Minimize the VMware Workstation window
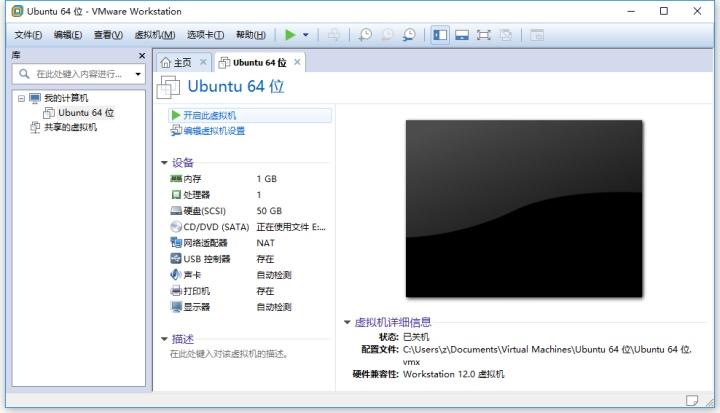Viewport: 720px width, 413px height. (x=631, y=11)
